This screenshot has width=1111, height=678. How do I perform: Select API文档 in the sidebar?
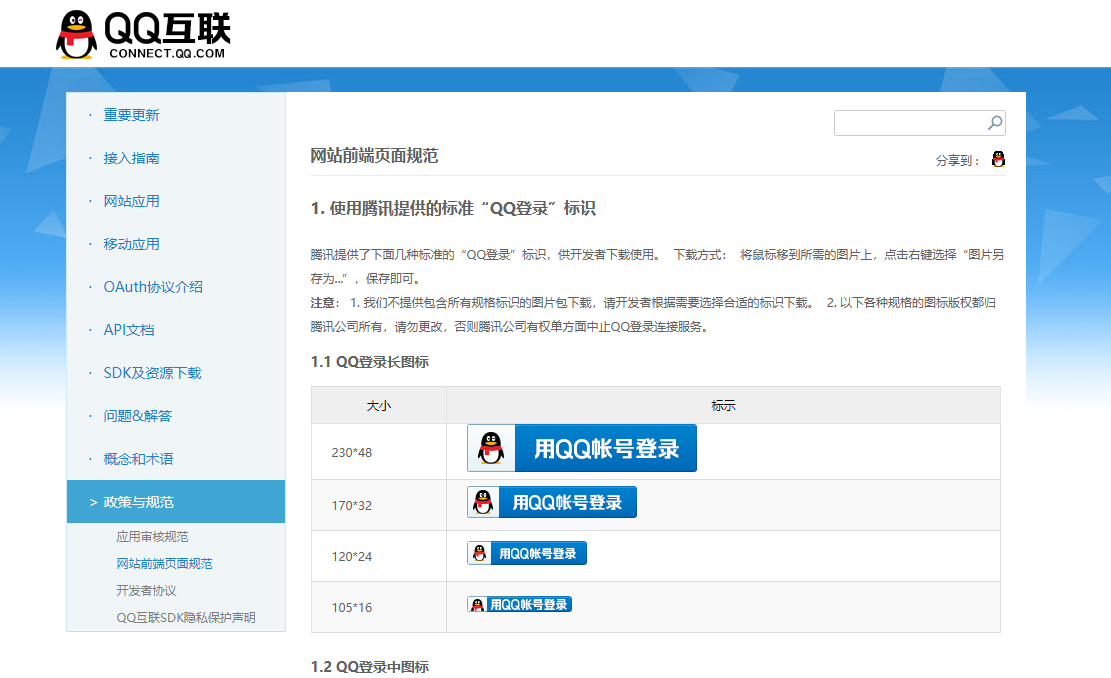[x=128, y=330]
